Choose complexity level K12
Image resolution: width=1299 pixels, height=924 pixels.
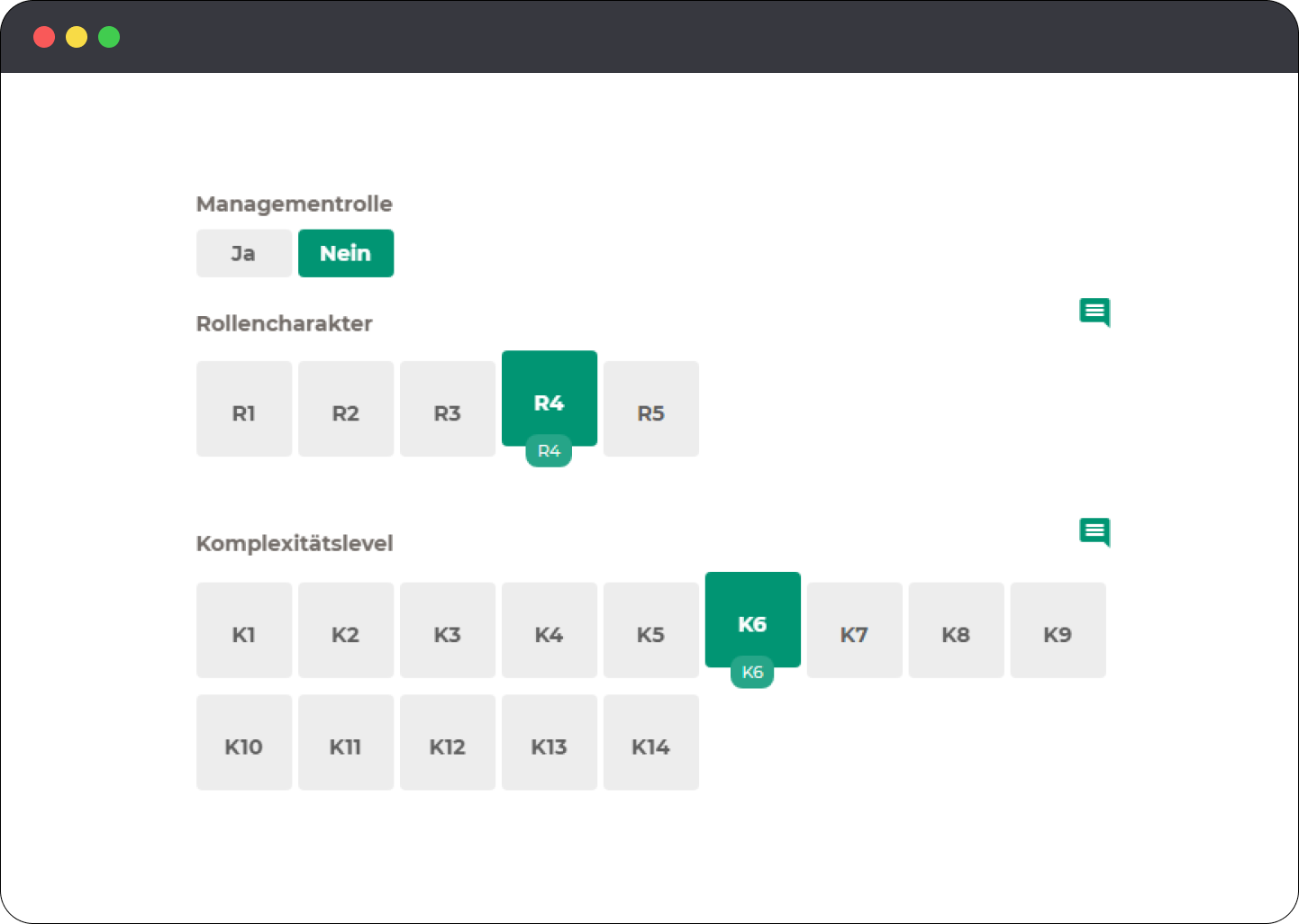[448, 742]
